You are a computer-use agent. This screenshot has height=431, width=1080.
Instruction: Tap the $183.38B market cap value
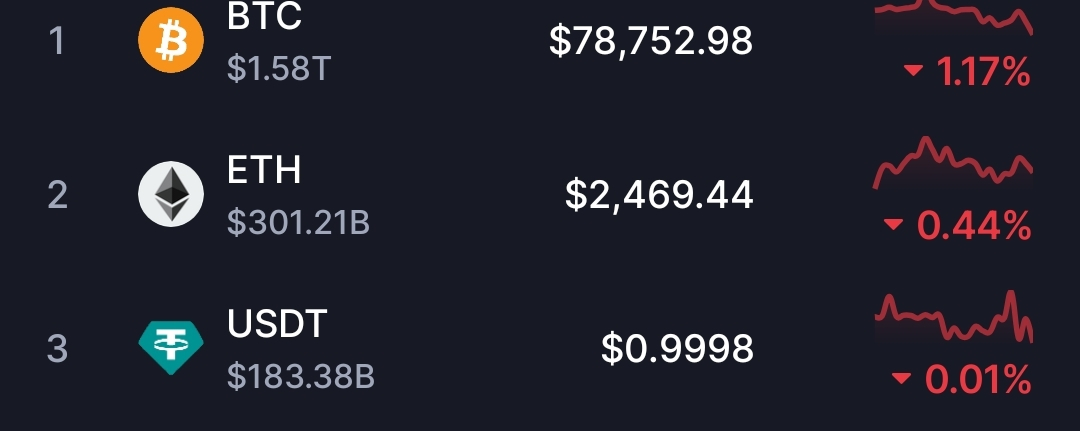tap(300, 377)
